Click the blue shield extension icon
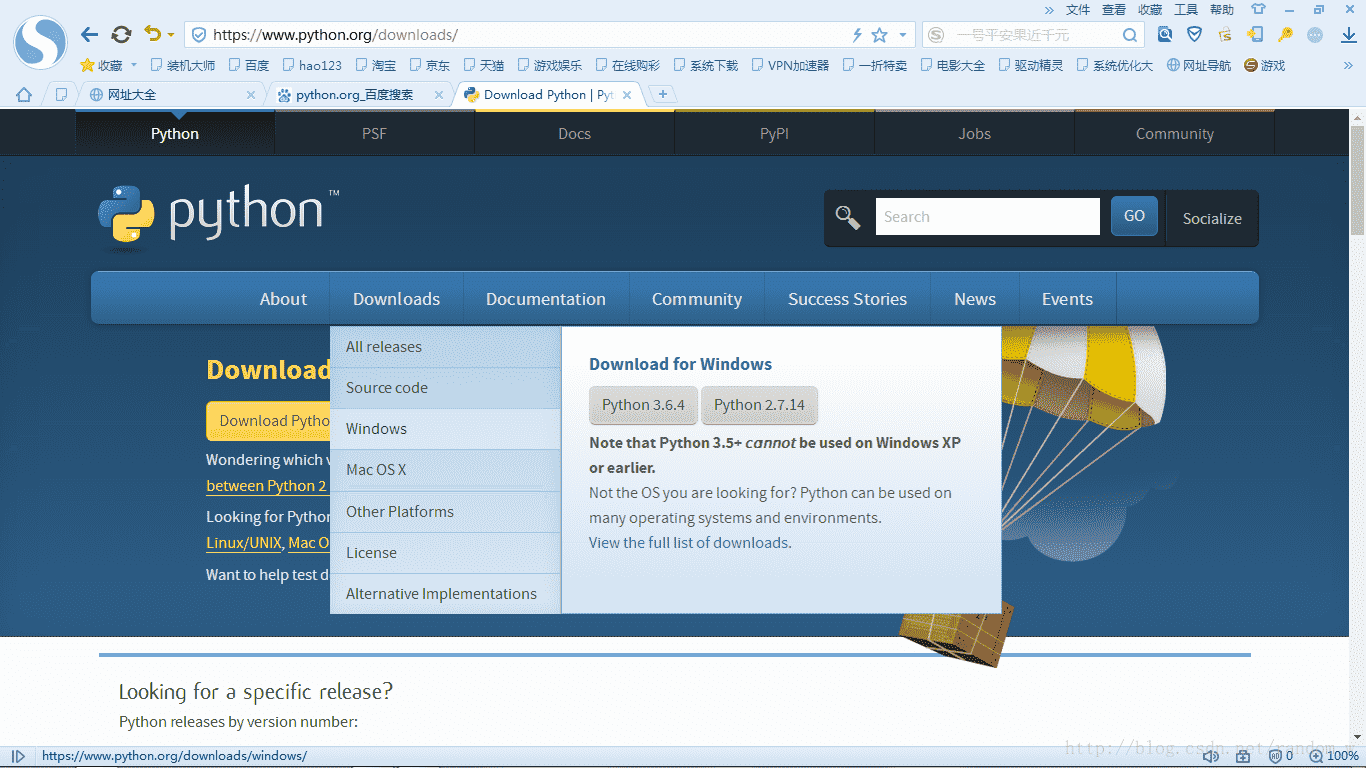 (x=1194, y=35)
